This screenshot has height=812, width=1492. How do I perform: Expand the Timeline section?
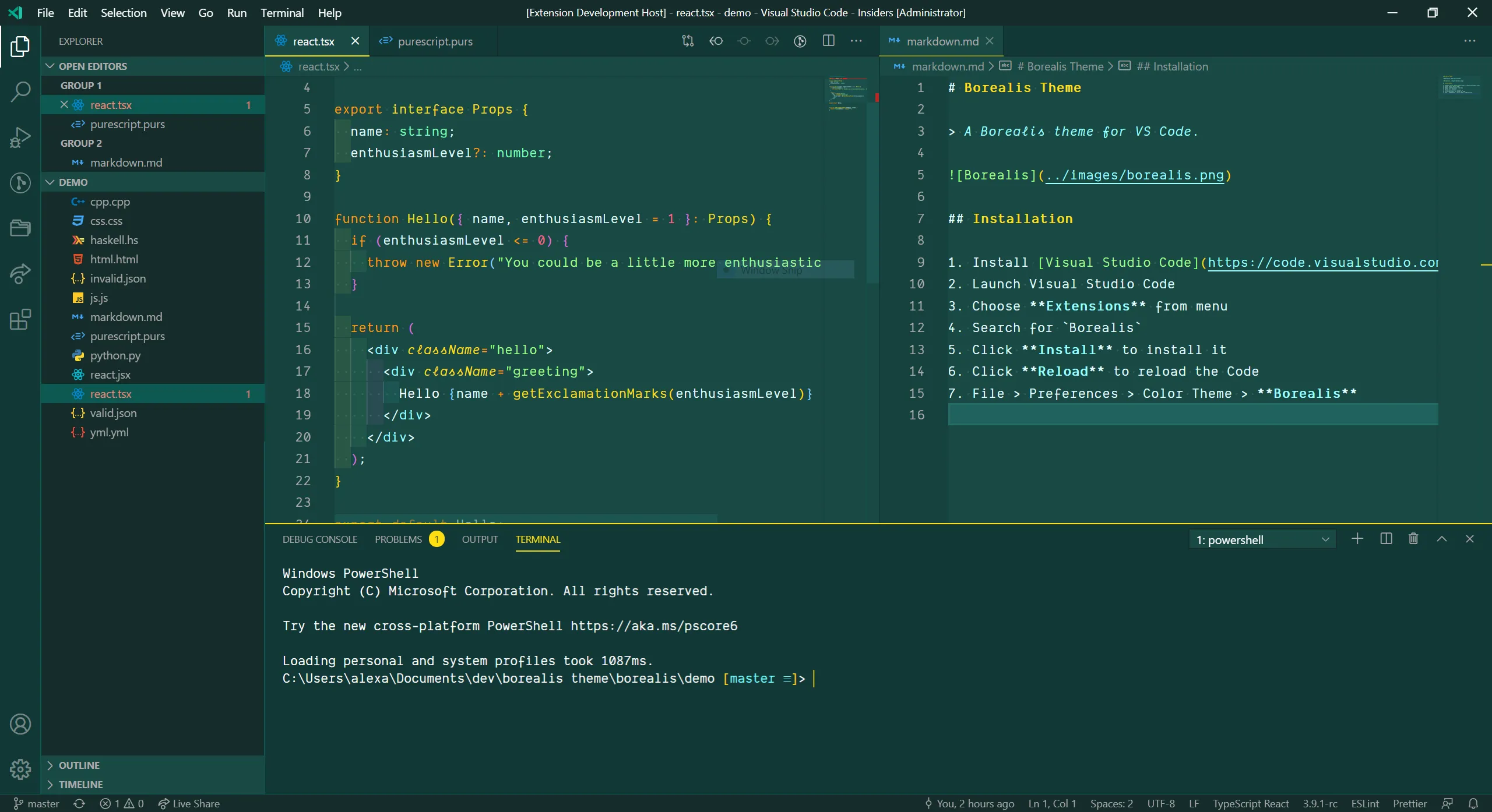(x=153, y=784)
